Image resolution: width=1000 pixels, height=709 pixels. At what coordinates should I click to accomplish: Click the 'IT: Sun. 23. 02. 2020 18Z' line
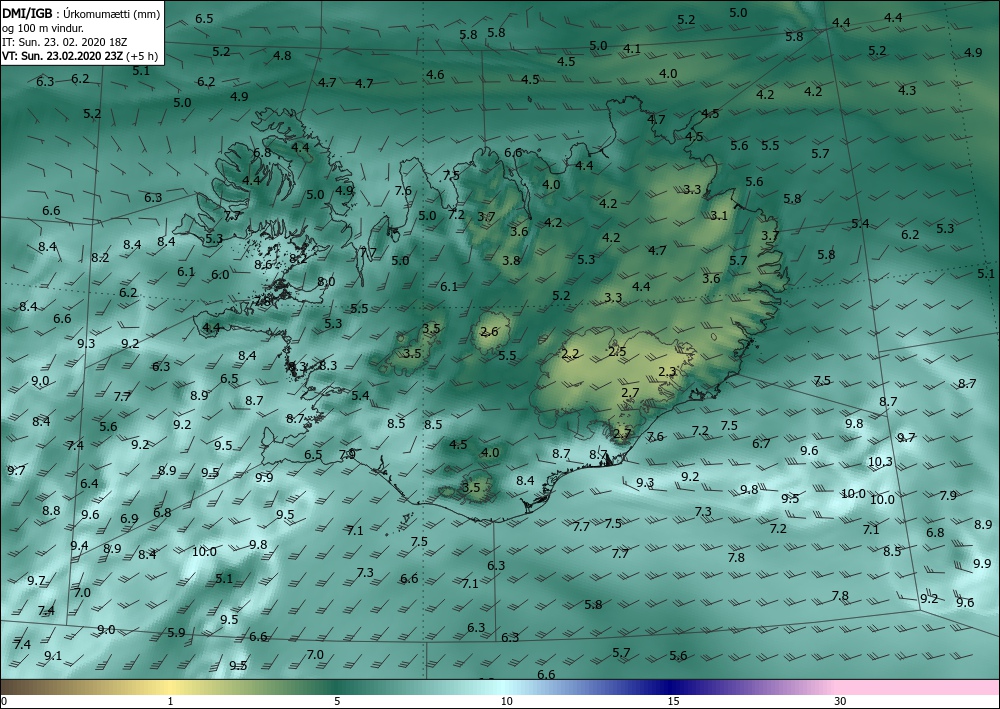[x=63, y=42]
